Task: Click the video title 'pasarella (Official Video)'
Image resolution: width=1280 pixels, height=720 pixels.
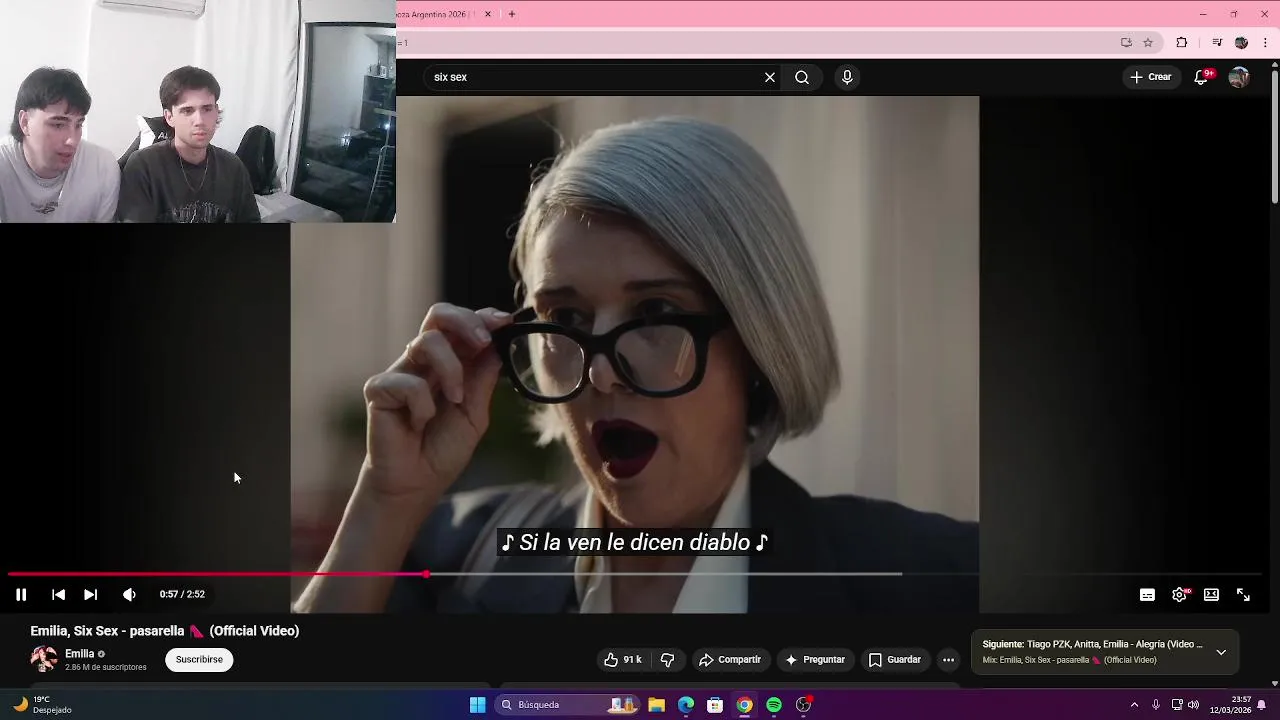Action: (165, 631)
